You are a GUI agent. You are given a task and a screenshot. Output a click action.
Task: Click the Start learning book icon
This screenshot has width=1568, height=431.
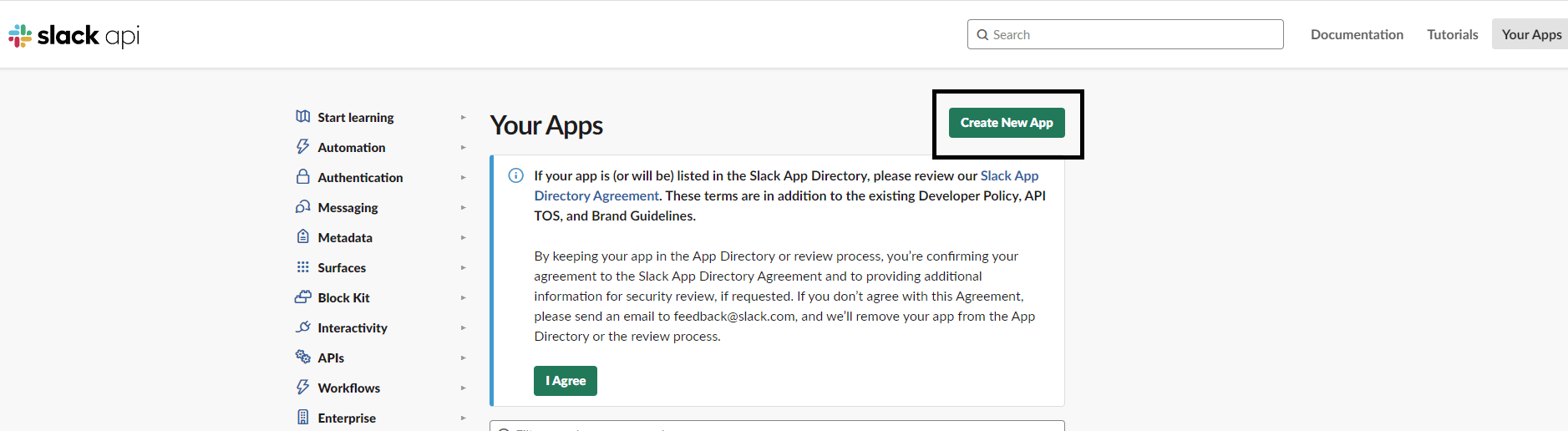coord(303,117)
